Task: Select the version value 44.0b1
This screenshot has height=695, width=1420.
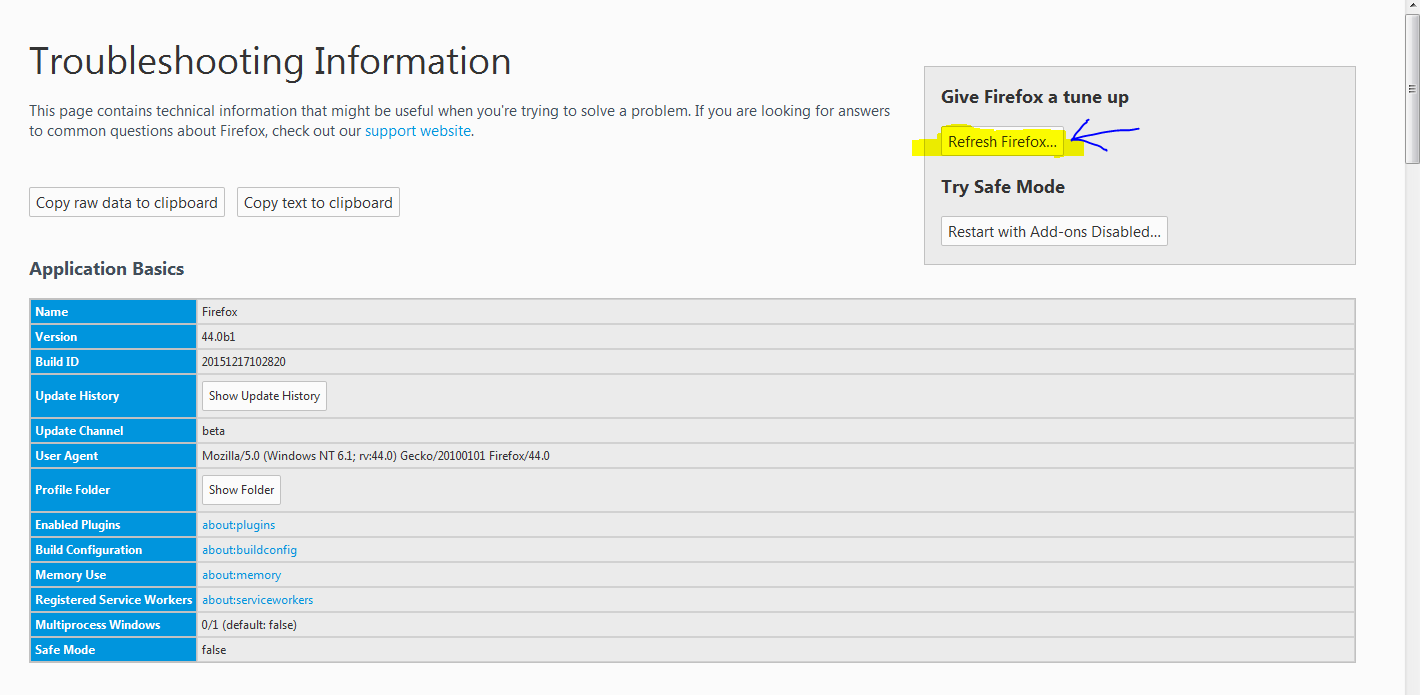Action: click(x=219, y=337)
